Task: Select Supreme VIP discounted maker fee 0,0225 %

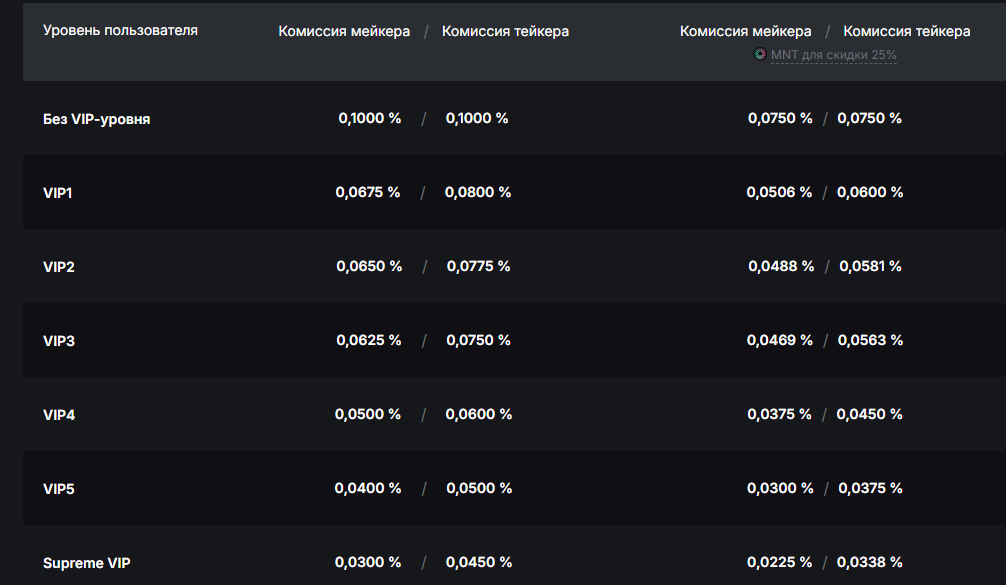Action: [x=779, y=562]
